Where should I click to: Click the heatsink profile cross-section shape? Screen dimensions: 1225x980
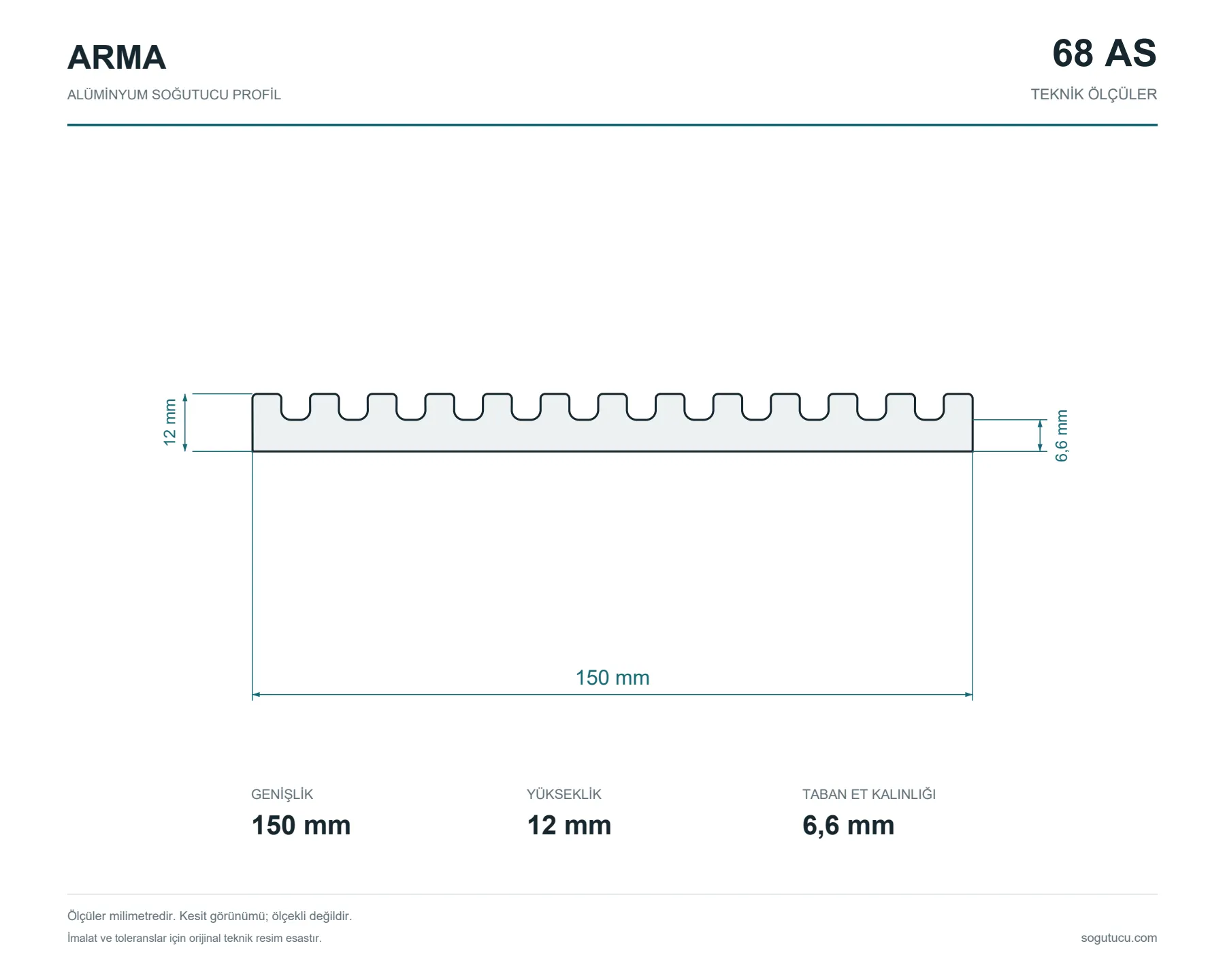(x=612, y=422)
